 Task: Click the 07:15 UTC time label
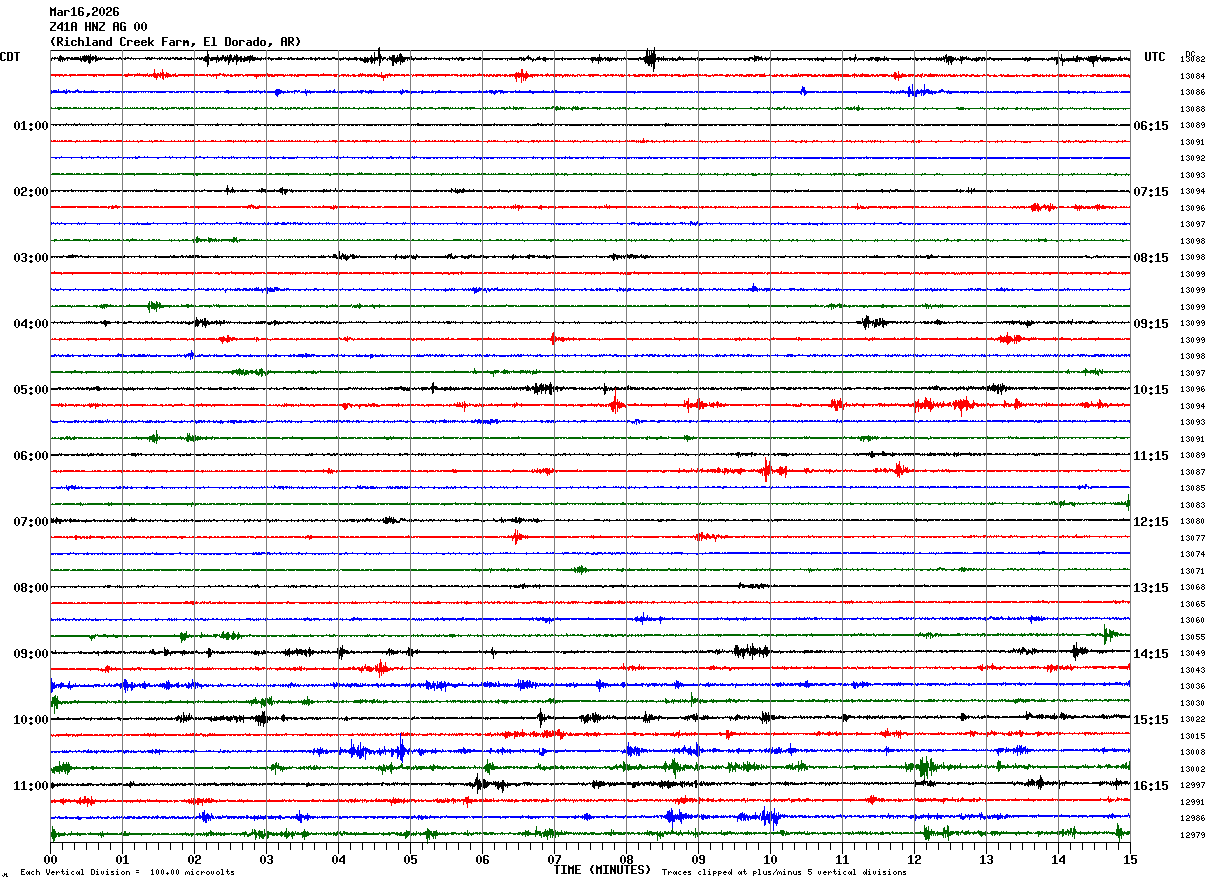click(1151, 192)
